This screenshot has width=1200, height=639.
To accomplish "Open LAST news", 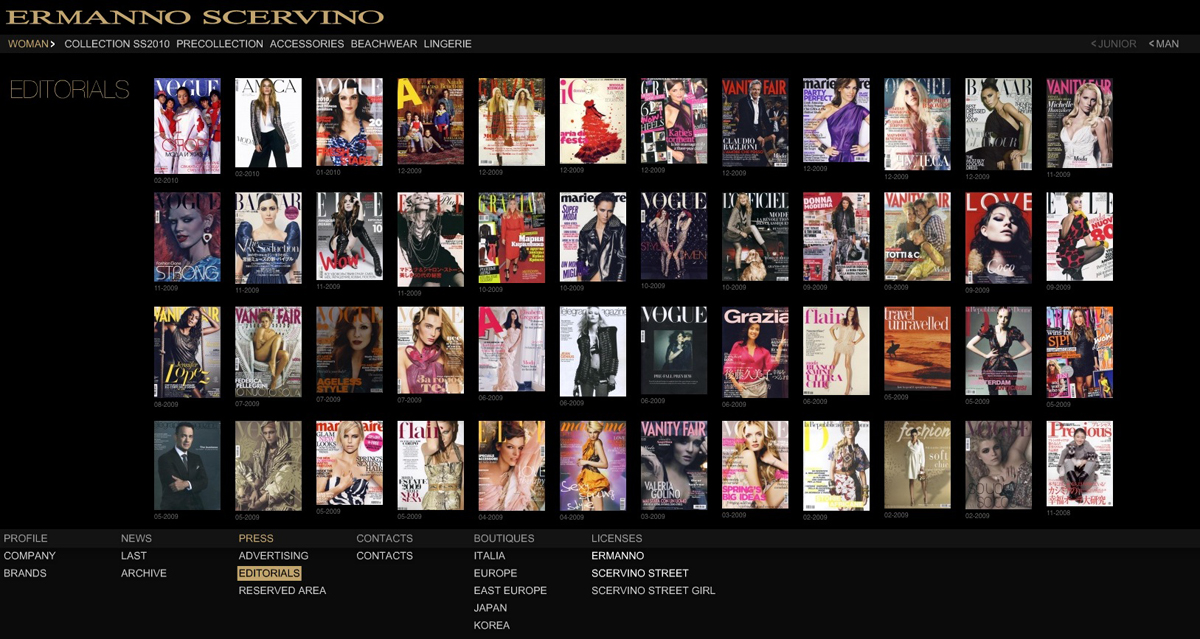I will tap(134, 556).
